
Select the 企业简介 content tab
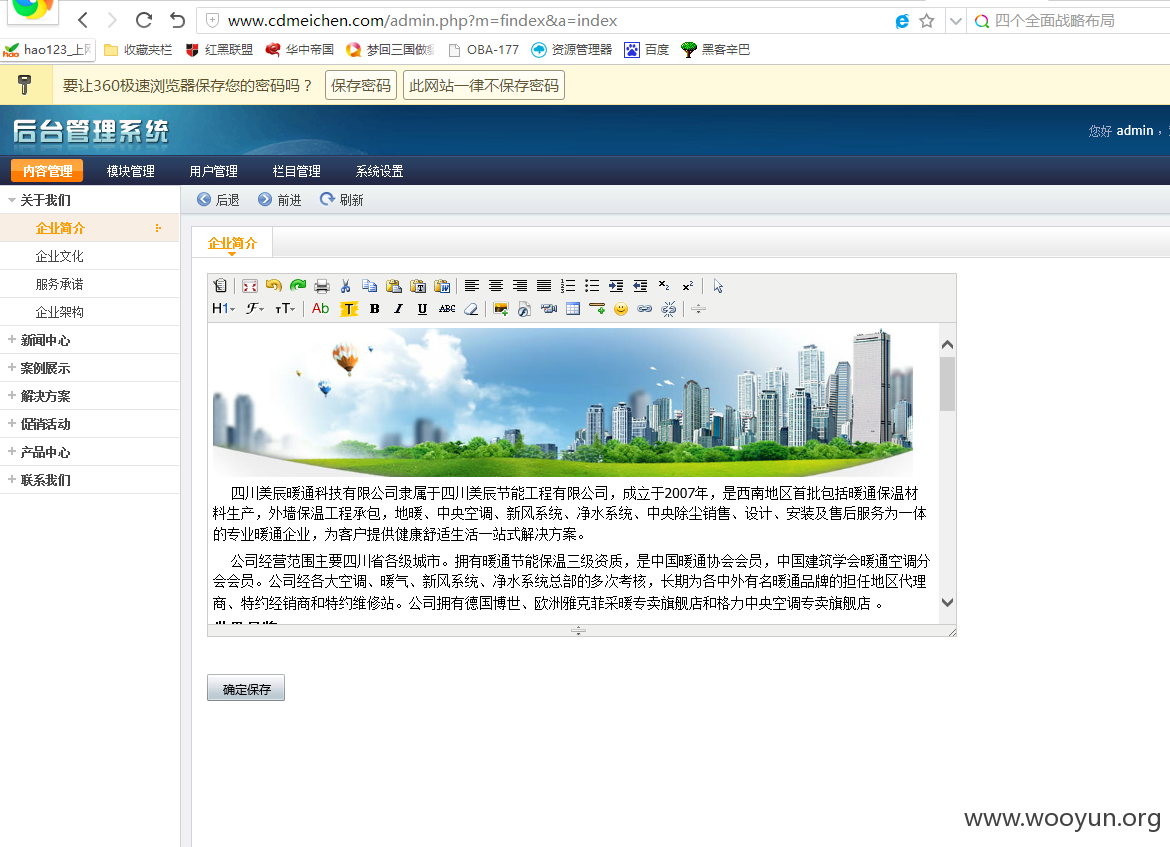click(x=232, y=243)
